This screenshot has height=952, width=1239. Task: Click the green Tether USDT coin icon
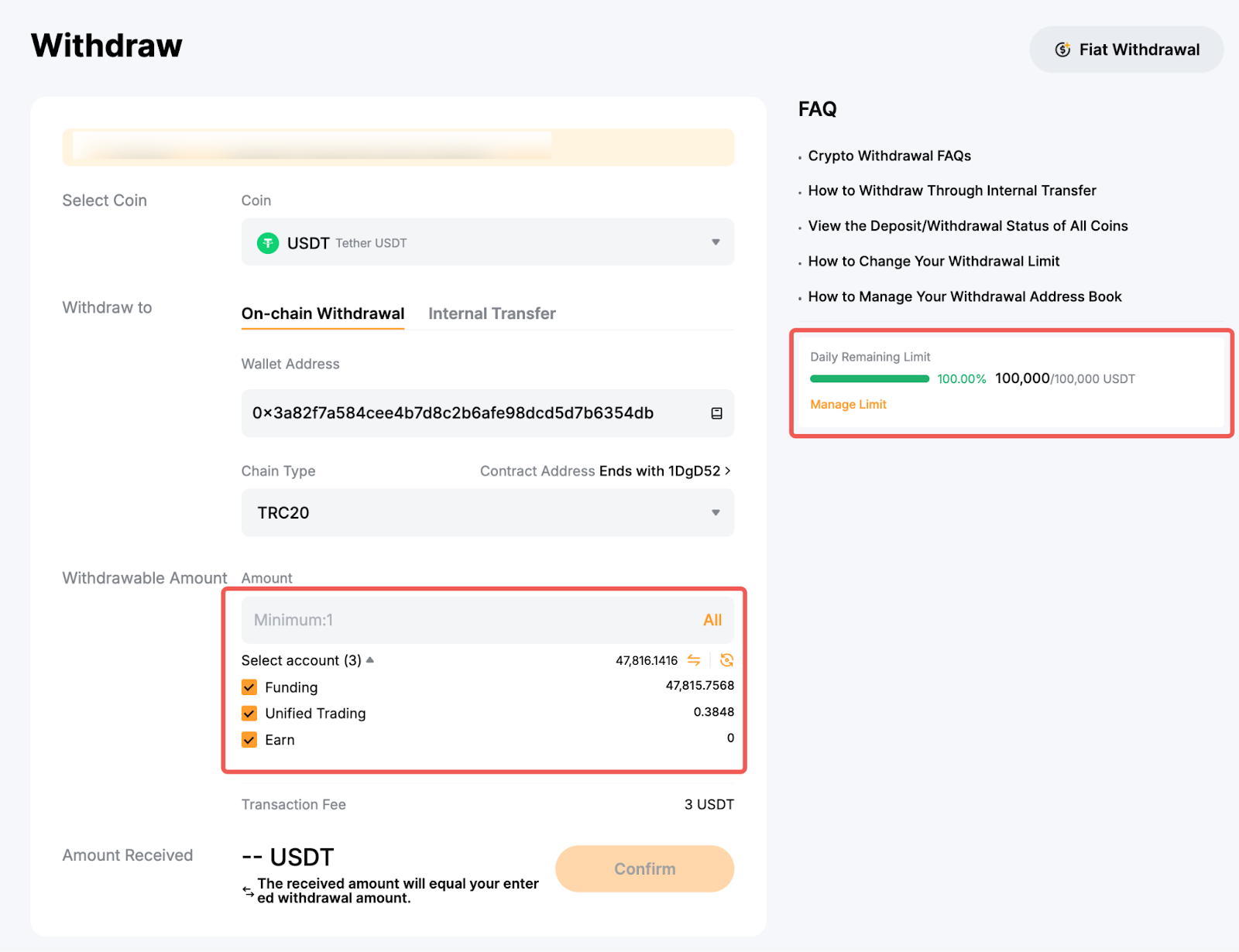[x=268, y=243]
